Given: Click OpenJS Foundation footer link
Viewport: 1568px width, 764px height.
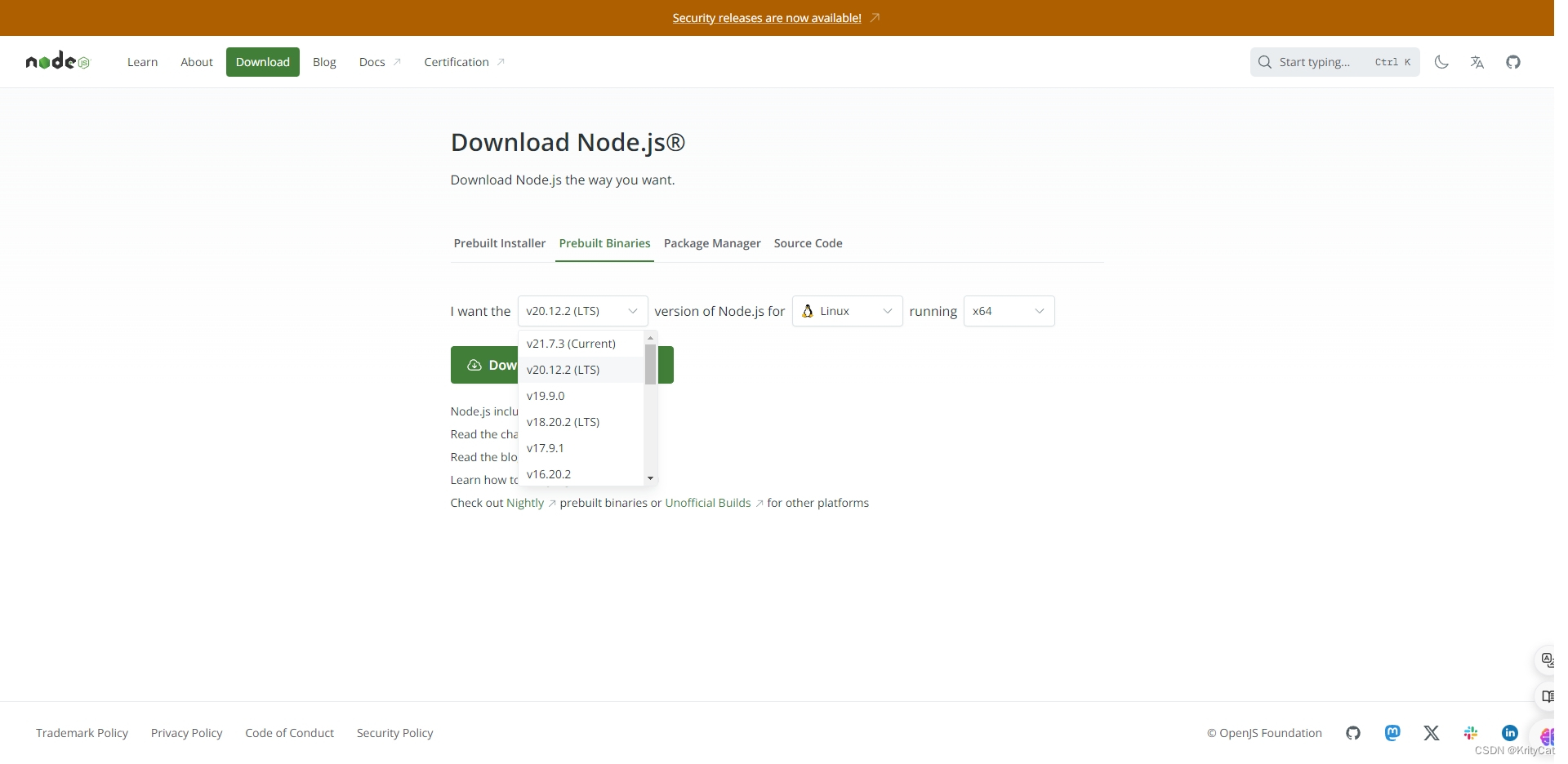Looking at the screenshot, I should pyautogui.click(x=1264, y=733).
